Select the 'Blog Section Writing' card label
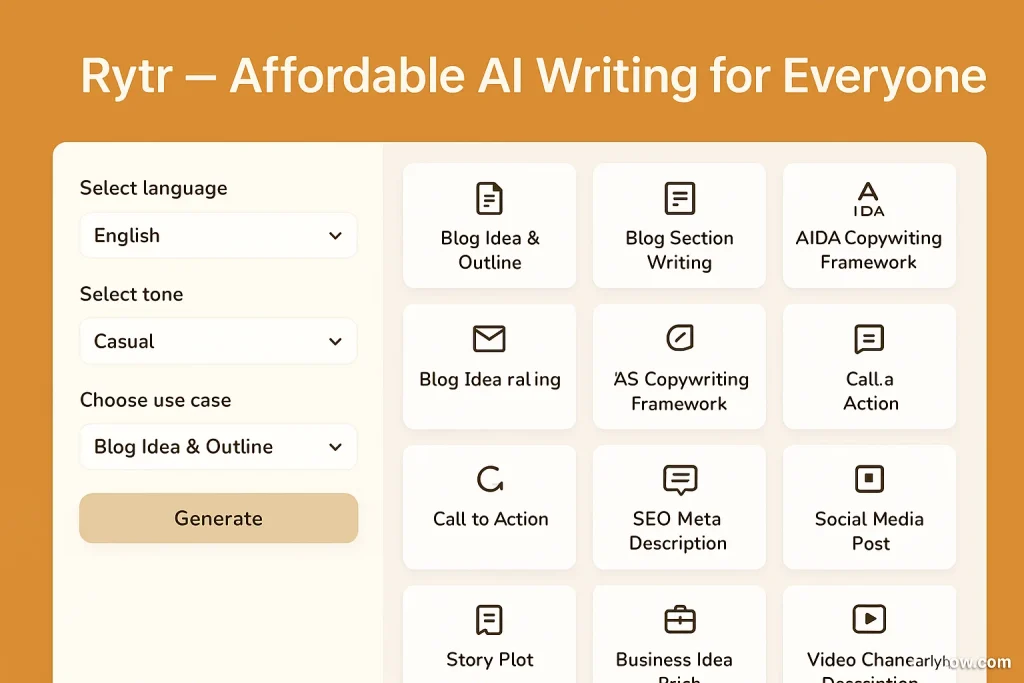Viewport: 1024px width, 683px height. (x=679, y=250)
